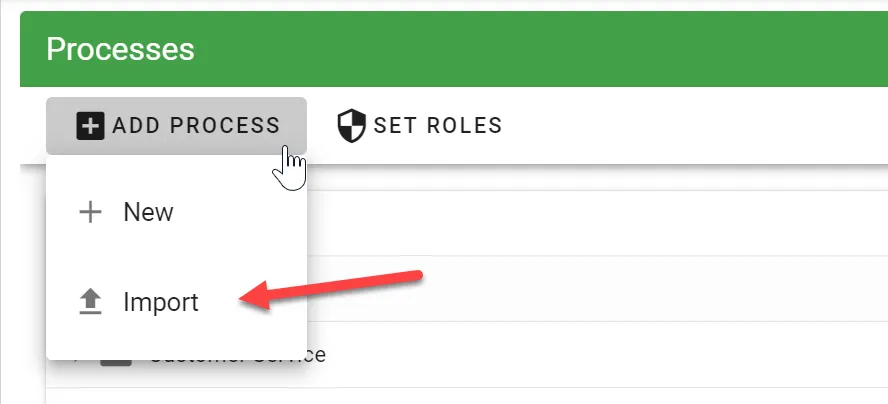Select the first list row beside New
Viewport: 888px width, 404px height.
click(597, 223)
